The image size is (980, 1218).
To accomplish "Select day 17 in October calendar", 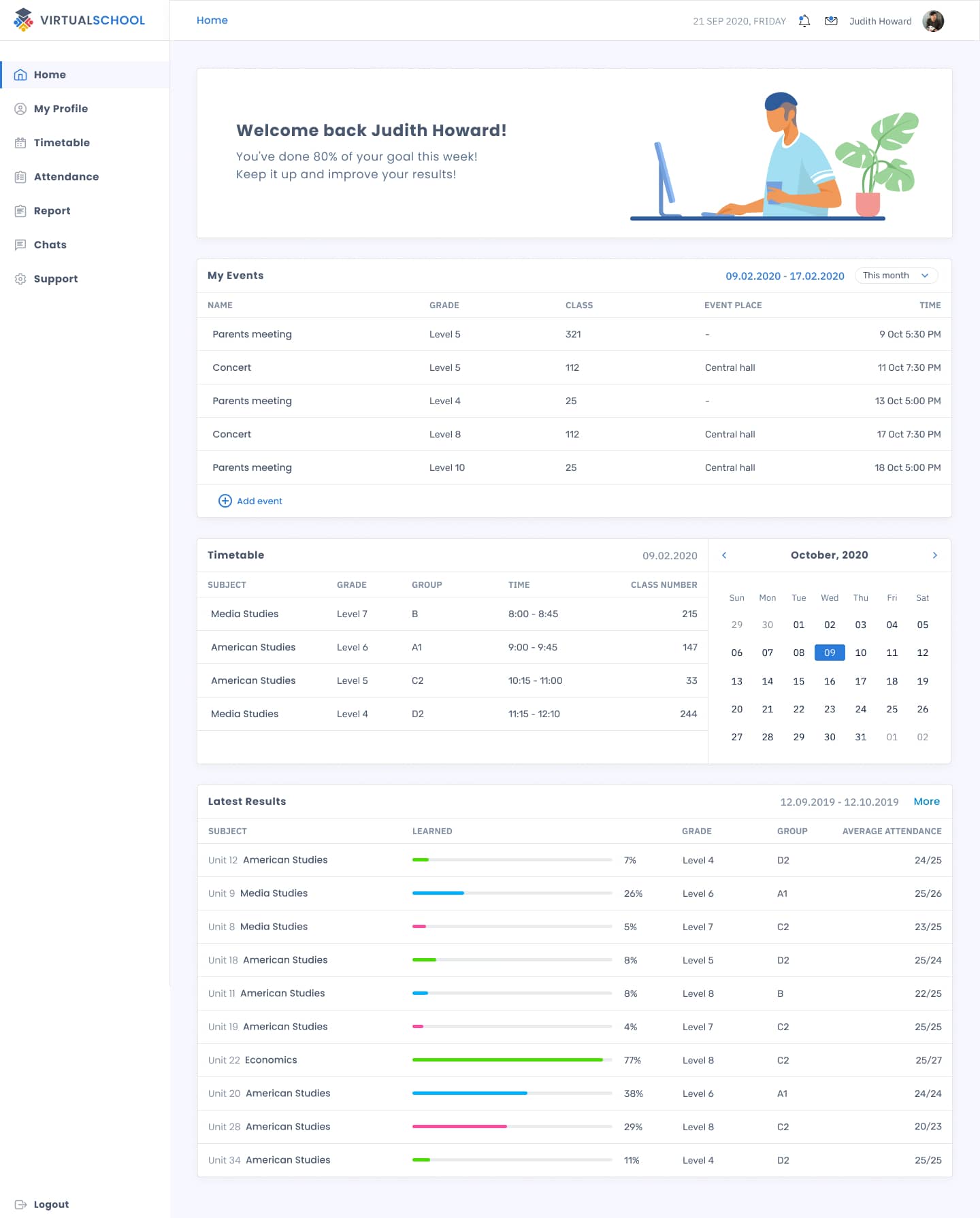I will [860, 681].
